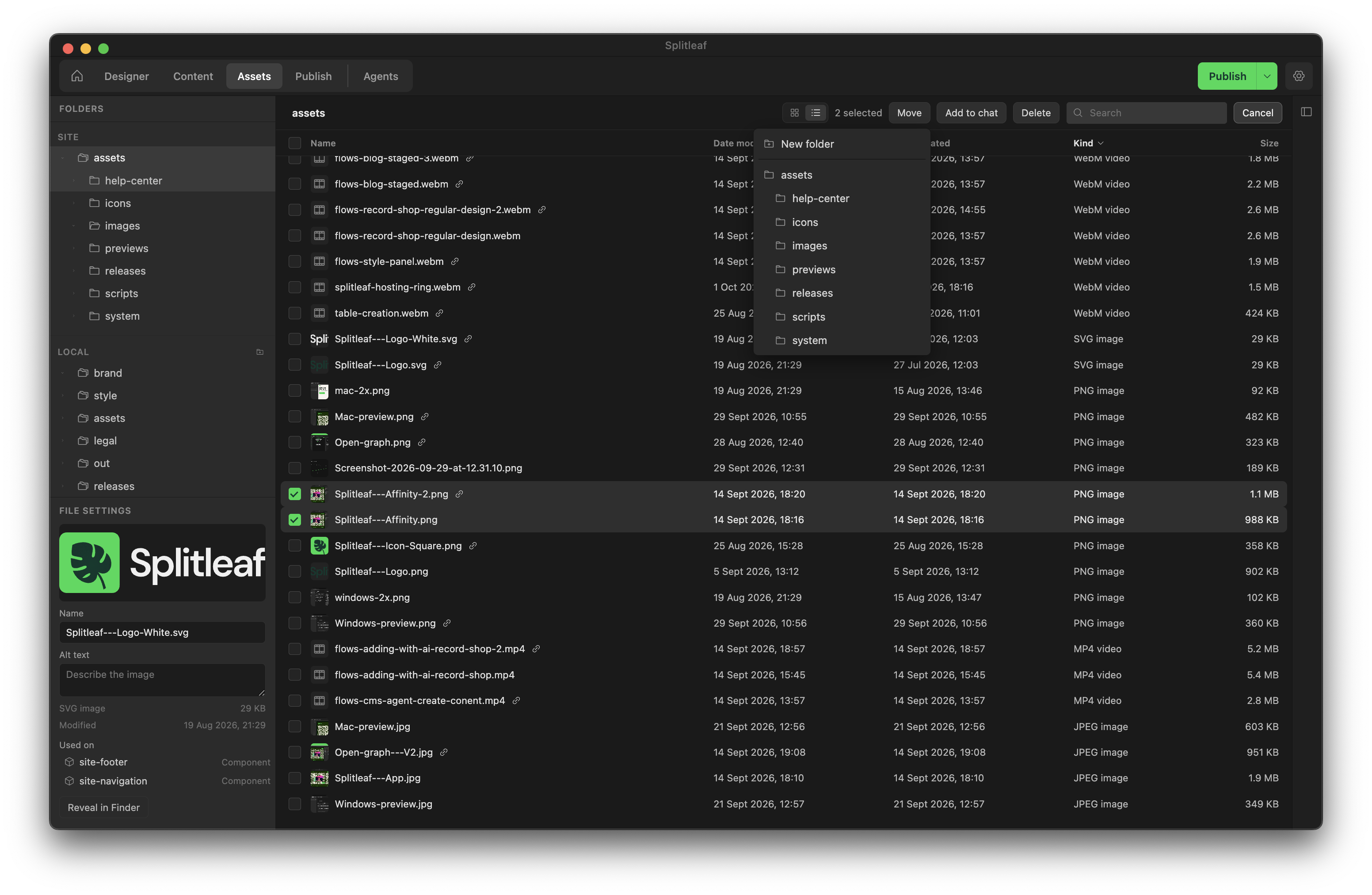Viewport: 1372px width, 895px height.
Task: Click the site-footer component icon
Action: tap(69, 762)
